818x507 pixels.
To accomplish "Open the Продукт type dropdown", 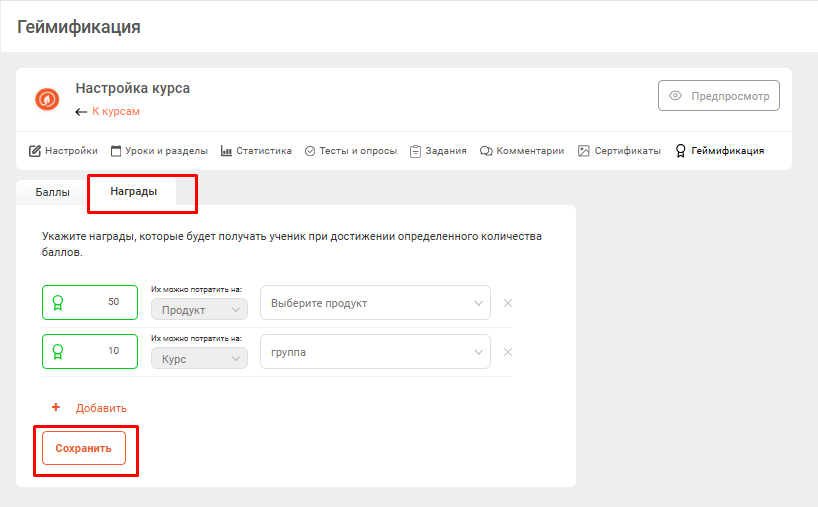I will pos(199,310).
